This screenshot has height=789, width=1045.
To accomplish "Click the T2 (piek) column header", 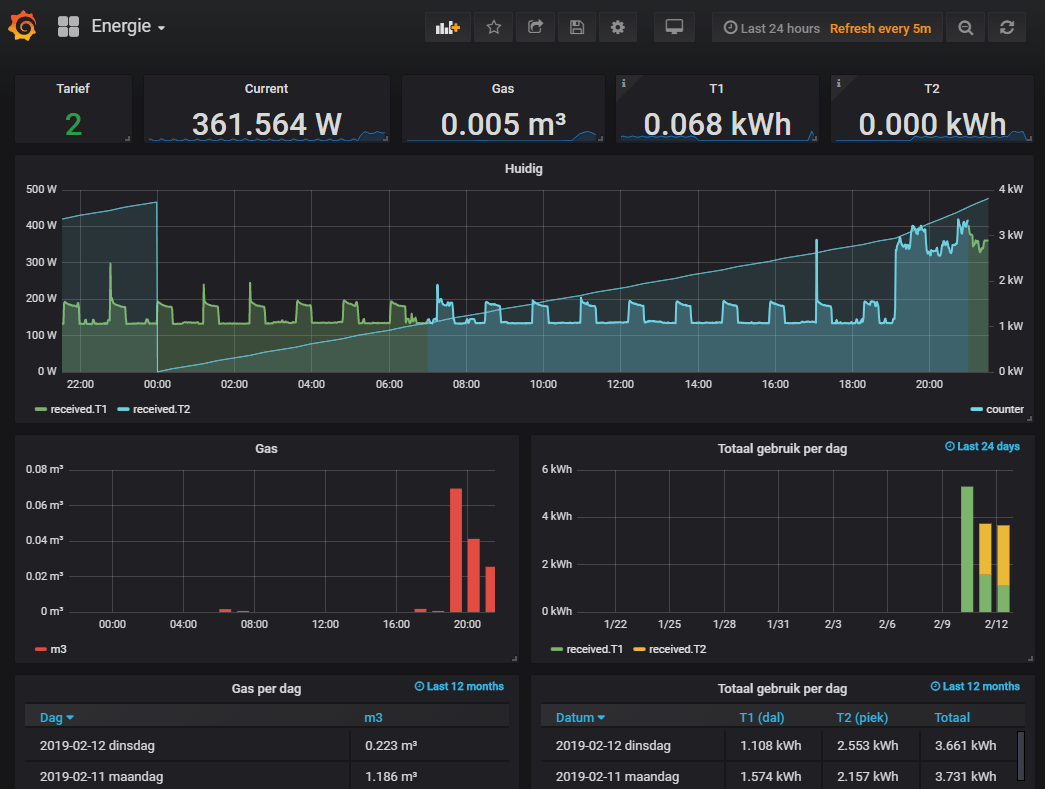I will point(862,717).
